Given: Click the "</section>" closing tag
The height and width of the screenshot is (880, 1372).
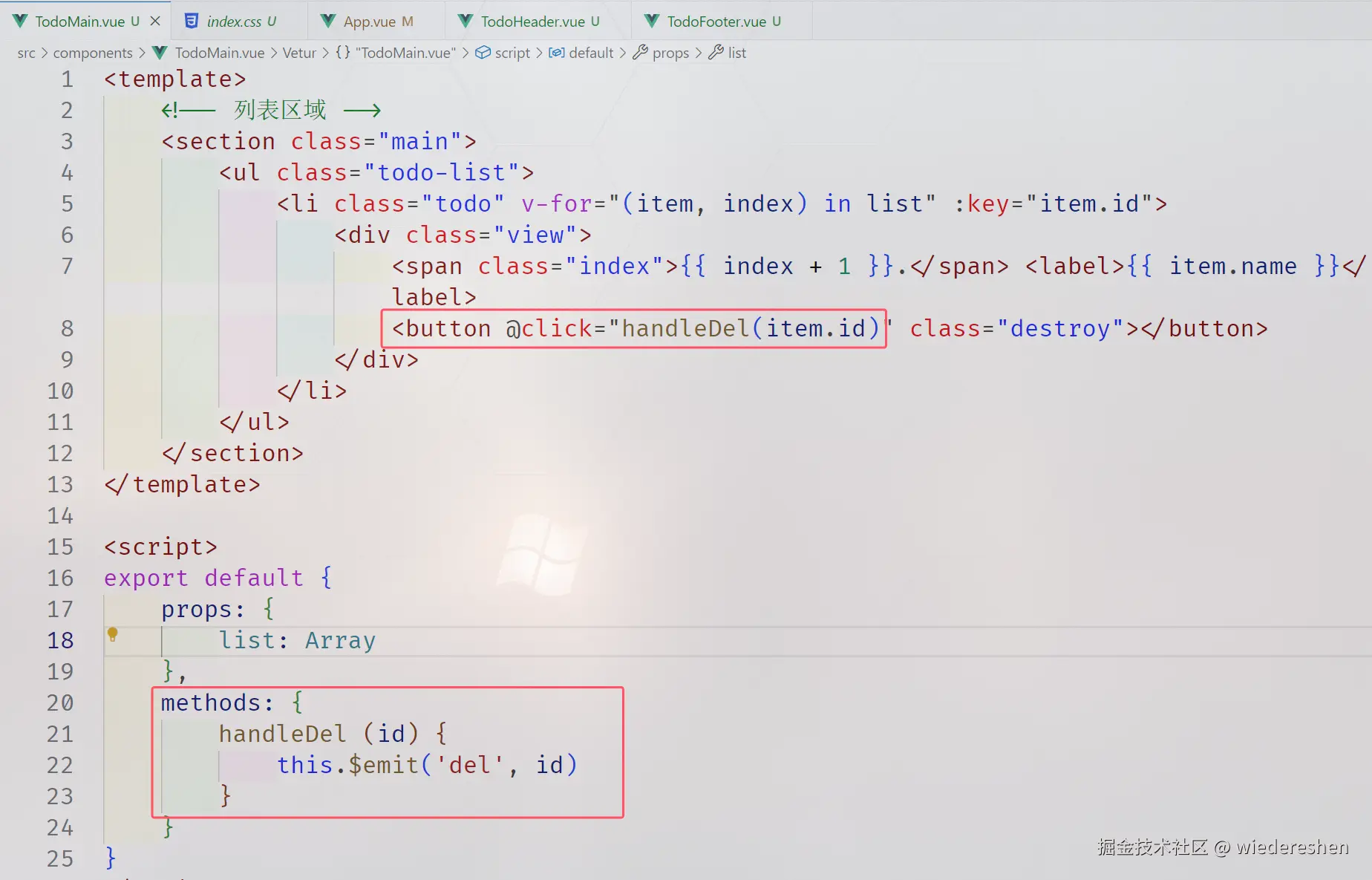Looking at the screenshot, I should [x=232, y=453].
